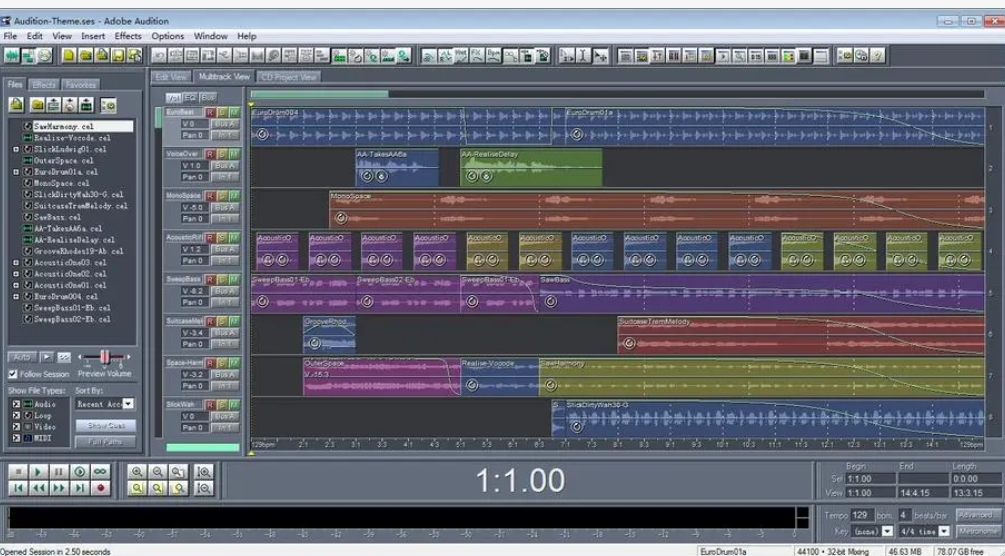Click preview Play arrow beside Auto button
1005x556 pixels.
tap(47, 357)
